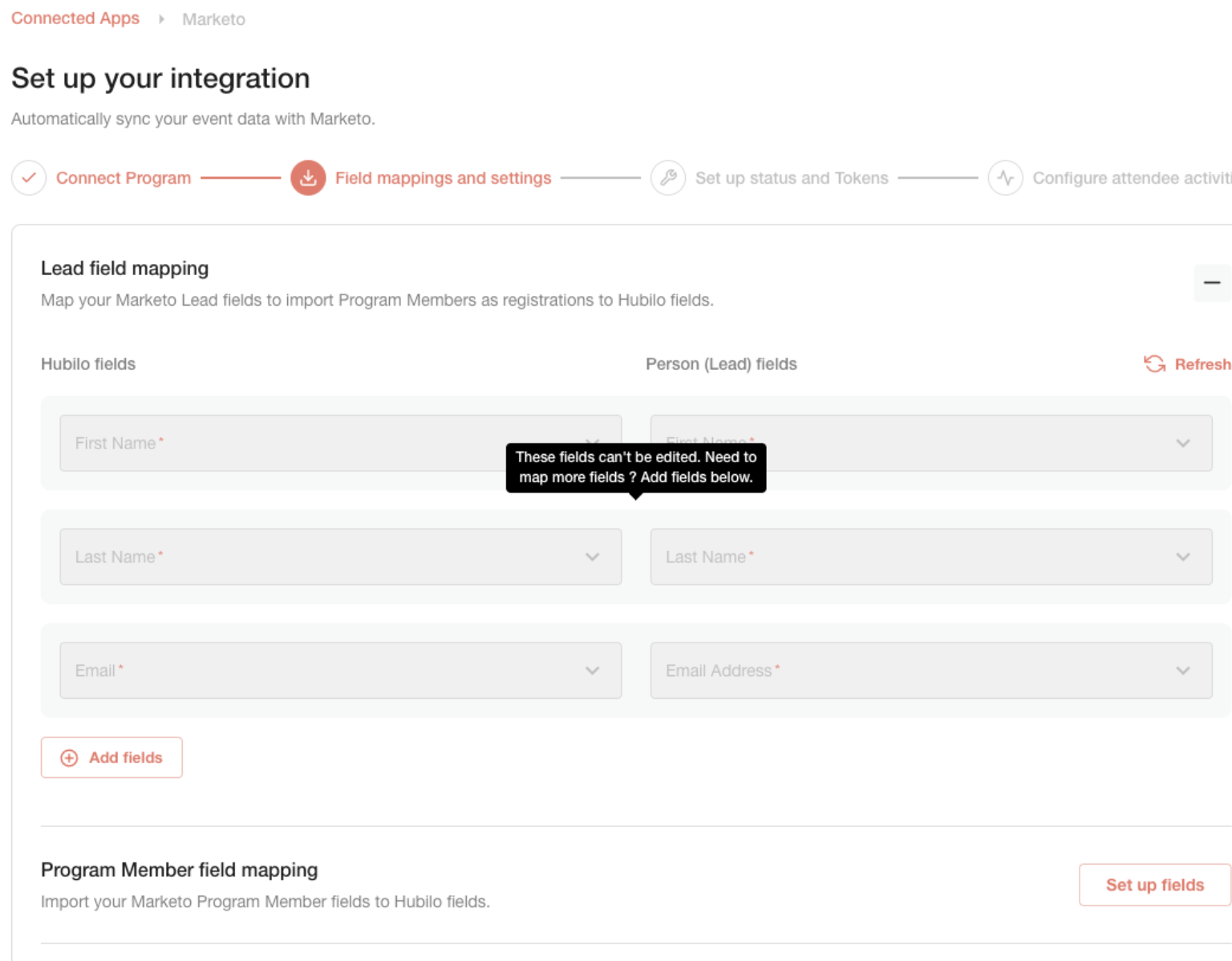Click the Connect Program checkmark step icon
Screen dimensions: 1232x961
29,178
